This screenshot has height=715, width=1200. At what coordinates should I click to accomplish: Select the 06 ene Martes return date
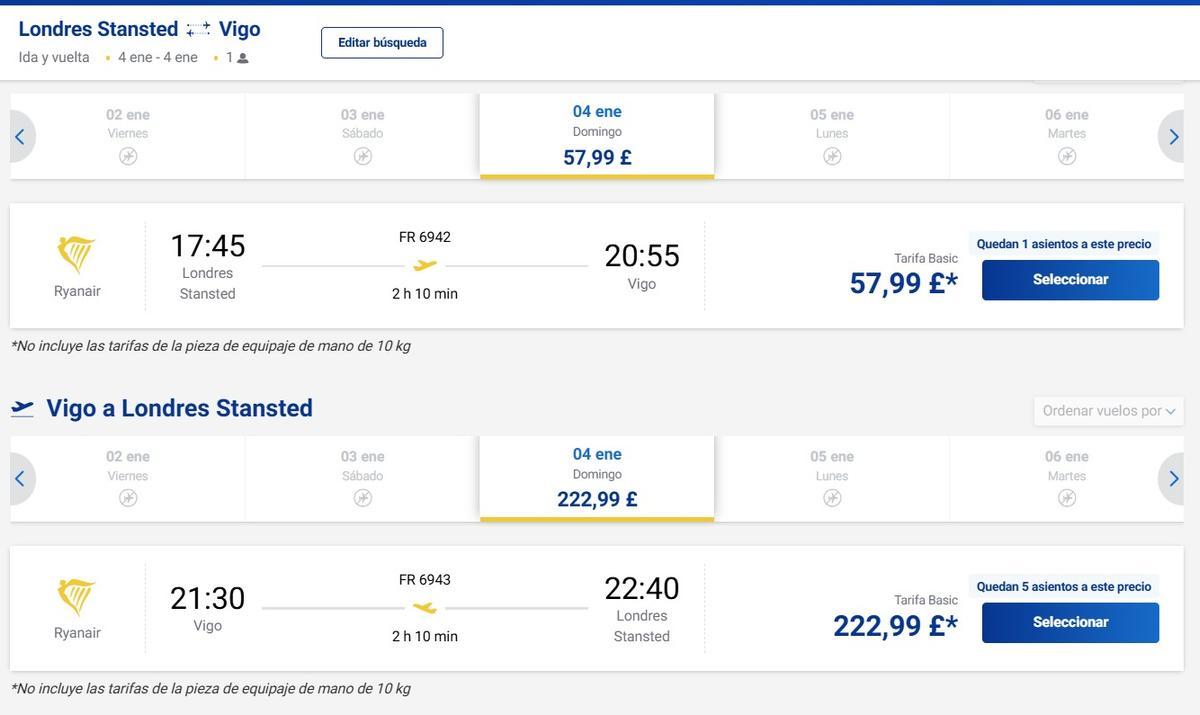pos(1066,475)
